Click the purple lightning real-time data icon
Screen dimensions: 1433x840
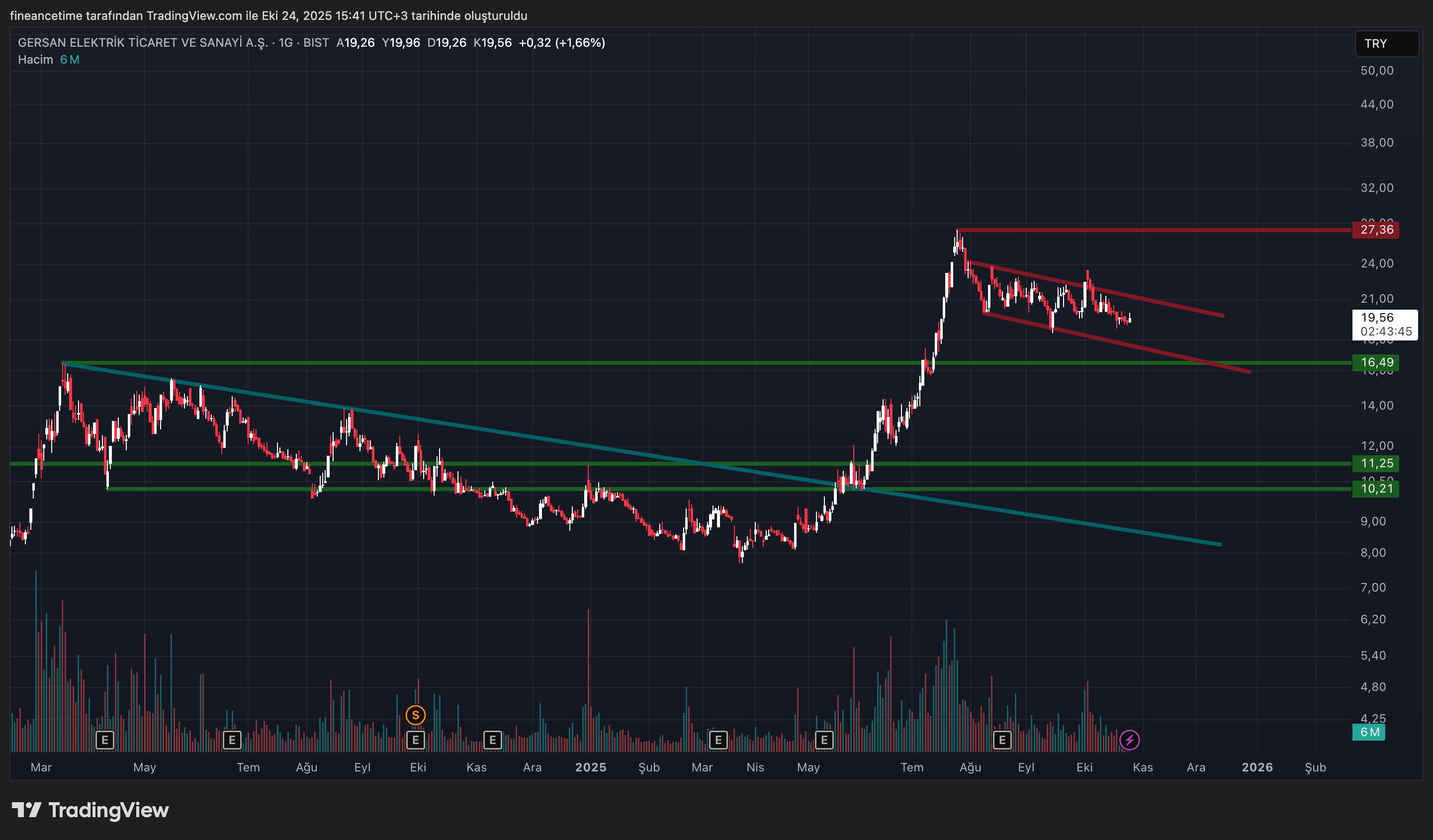(x=1131, y=740)
